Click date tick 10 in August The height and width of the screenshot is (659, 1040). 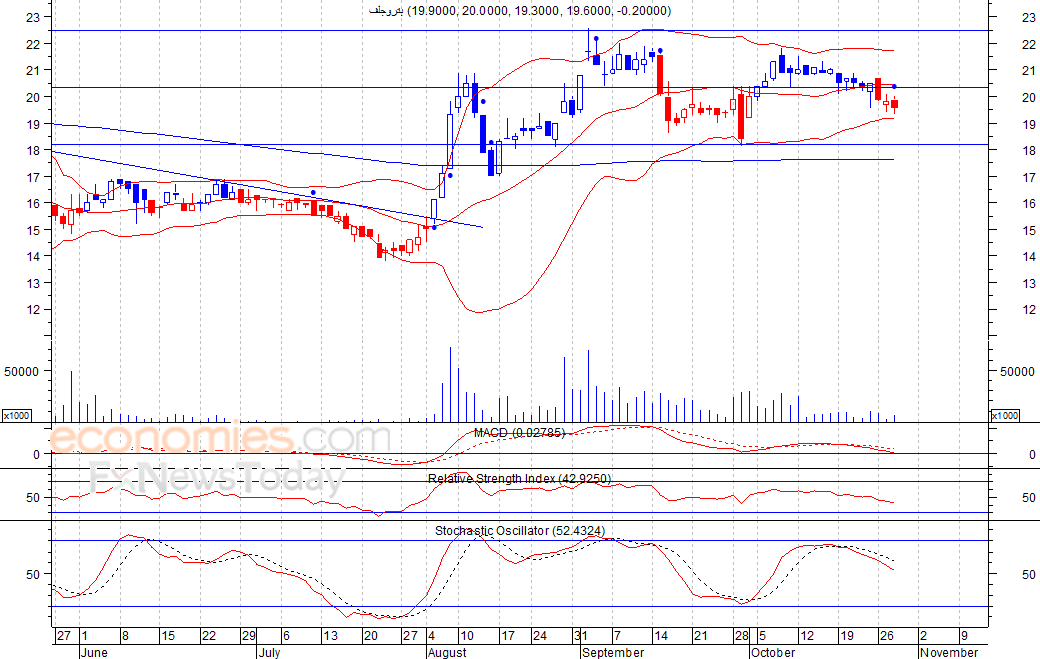[467, 636]
